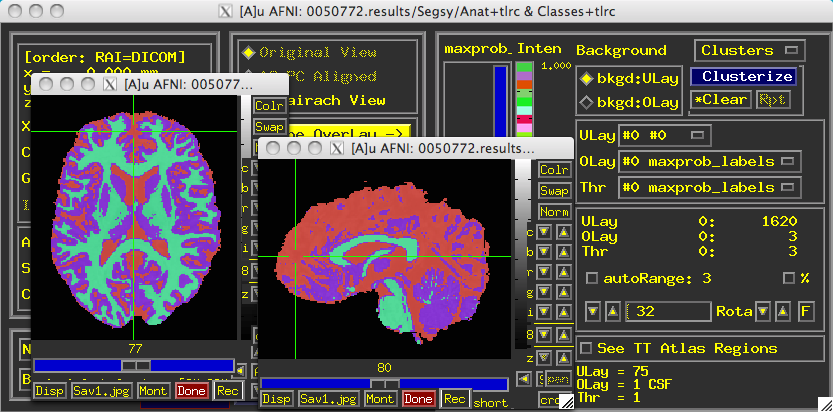Open Disp options in sagittal viewer
The width and height of the screenshot is (833, 412).
tap(277, 399)
